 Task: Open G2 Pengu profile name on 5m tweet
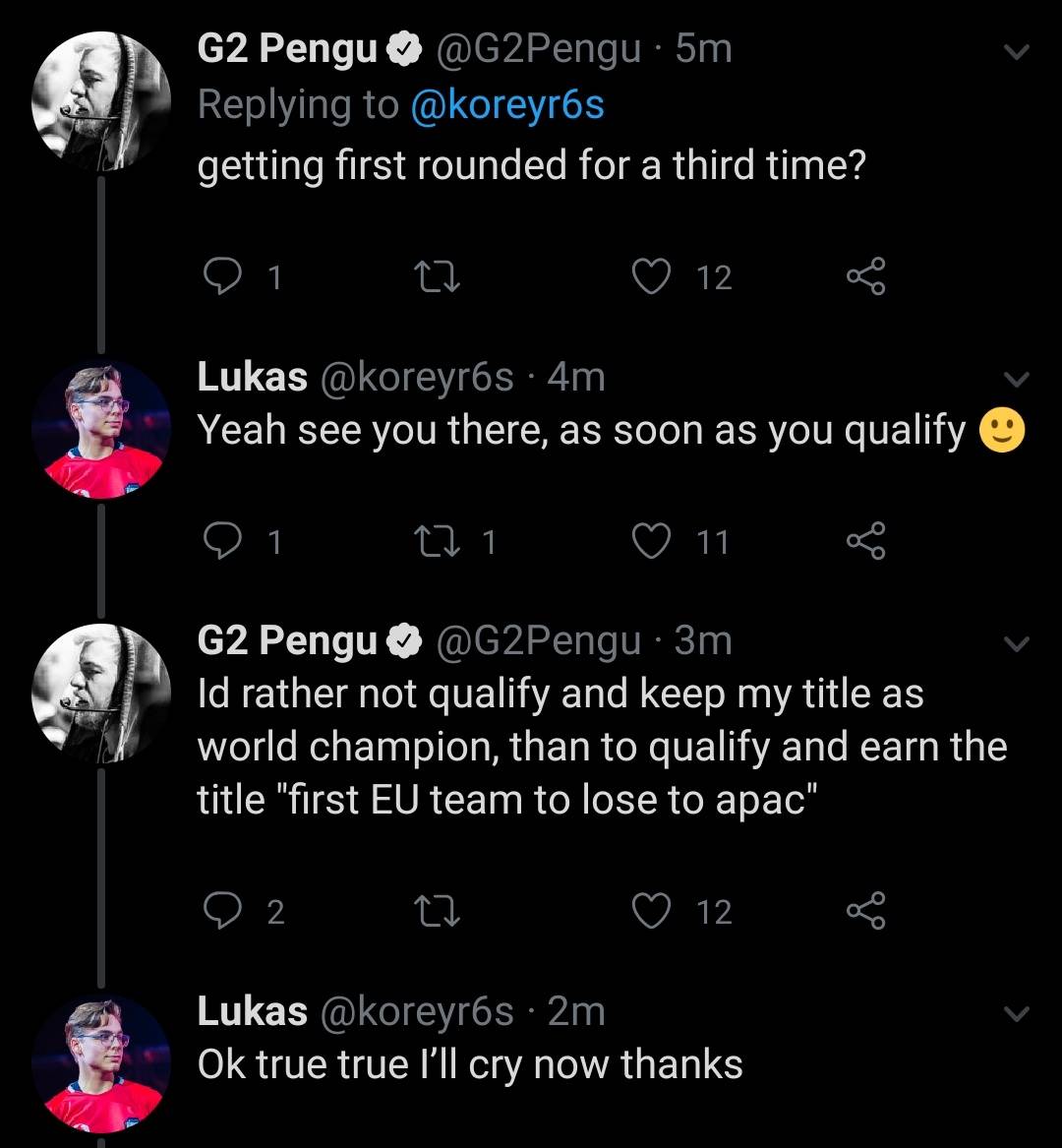pyautogui.click(x=287, y=49)
